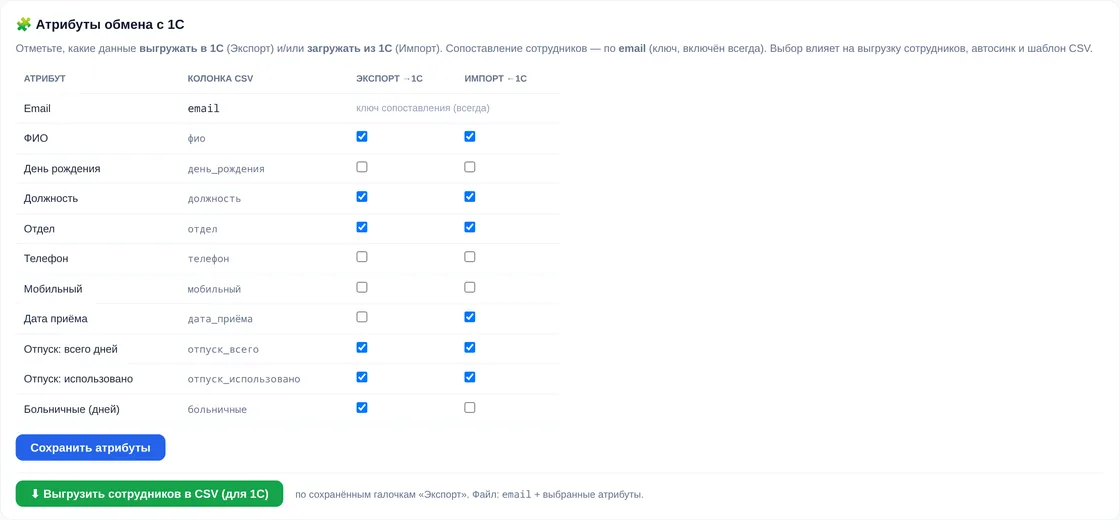Check the Телефон import checkbox
Viewport: 1120px width, 520px height.
[469, 257]
